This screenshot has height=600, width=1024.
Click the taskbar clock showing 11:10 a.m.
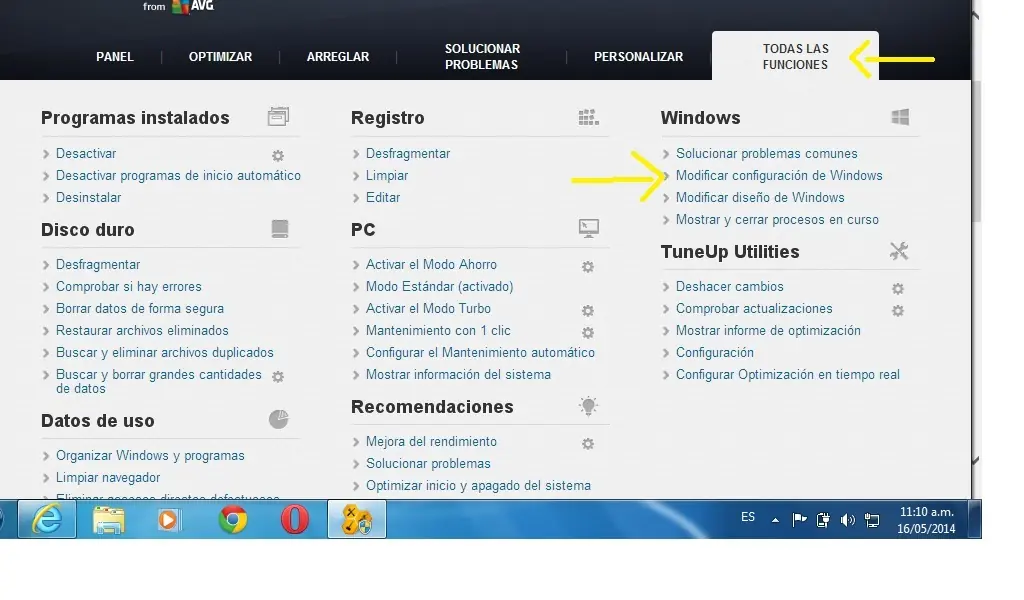(x=926, y=520)
